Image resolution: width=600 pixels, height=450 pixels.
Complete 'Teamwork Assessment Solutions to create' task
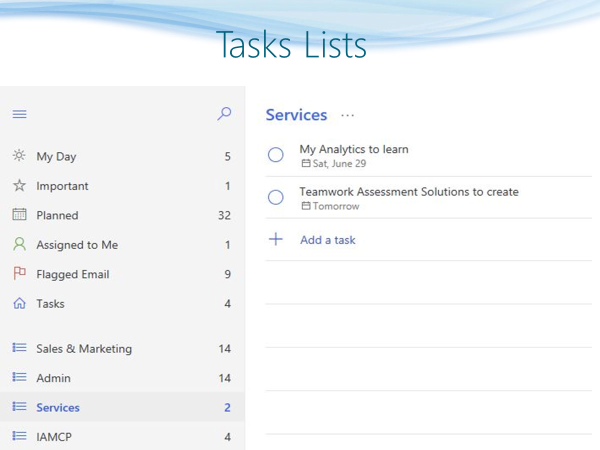point(276,198)
